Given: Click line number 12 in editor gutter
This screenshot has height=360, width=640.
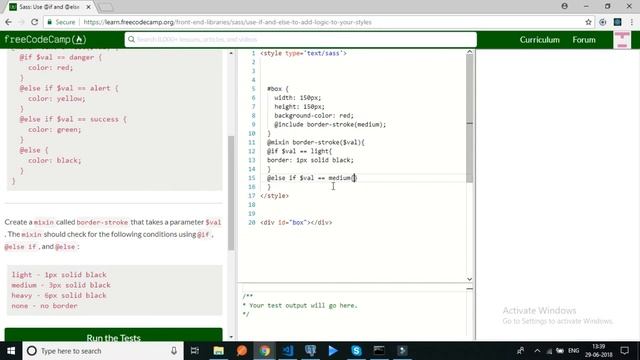Looking at the screenshot, I should pos(251,151).
